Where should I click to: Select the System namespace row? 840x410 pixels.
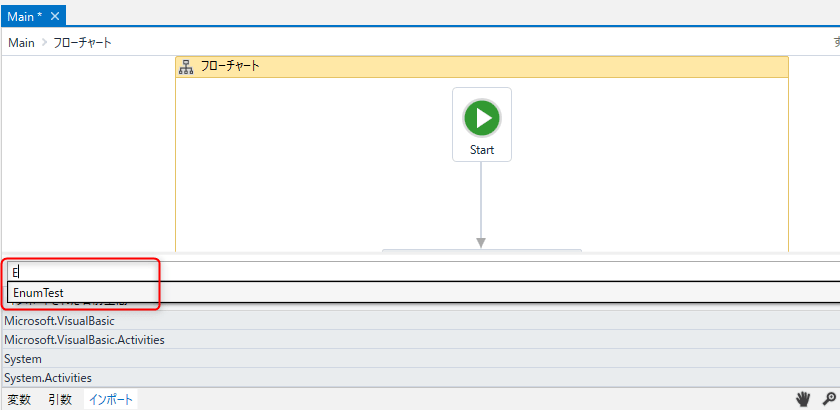23,359
